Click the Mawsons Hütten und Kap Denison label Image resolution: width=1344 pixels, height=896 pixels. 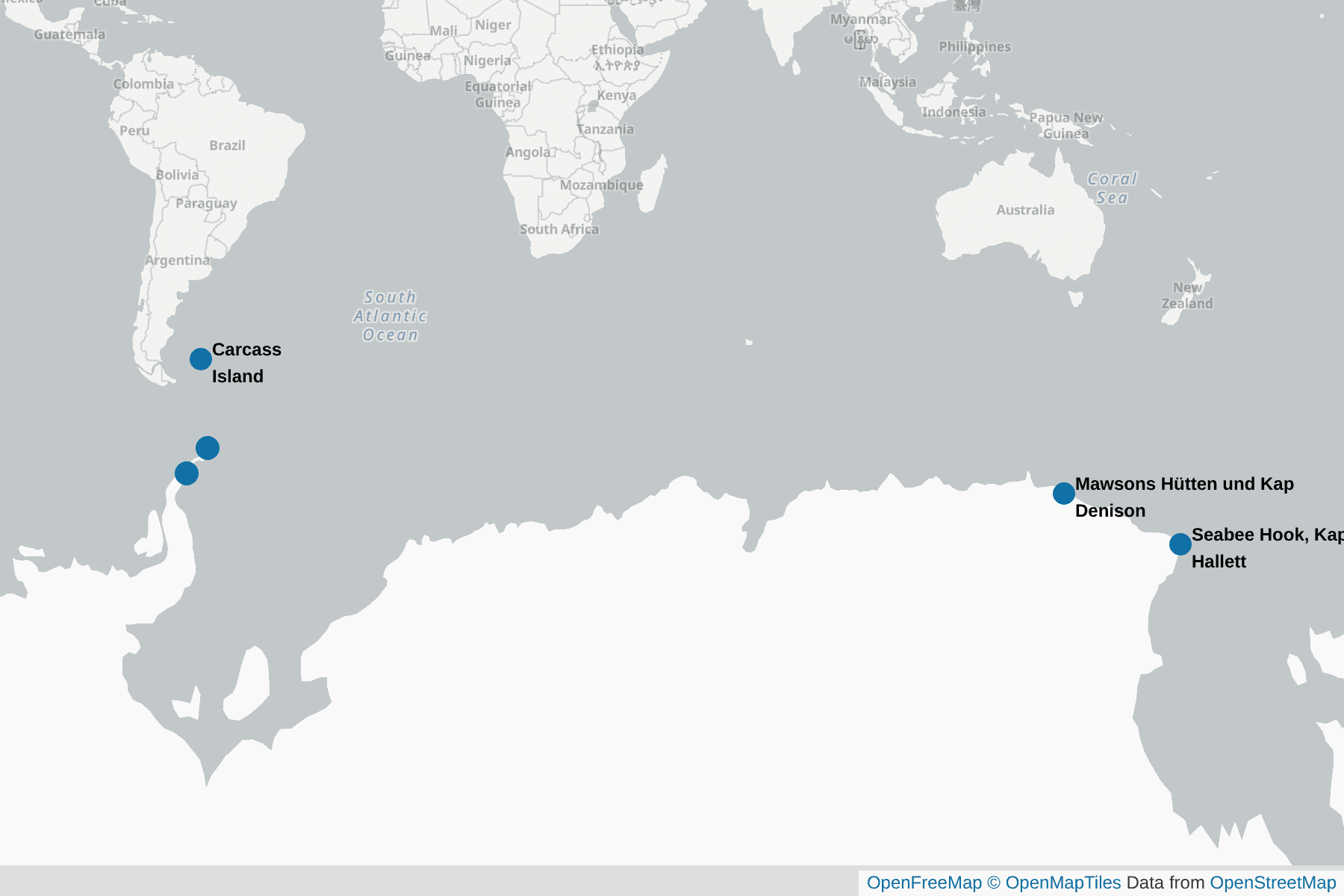[1184, 497]
